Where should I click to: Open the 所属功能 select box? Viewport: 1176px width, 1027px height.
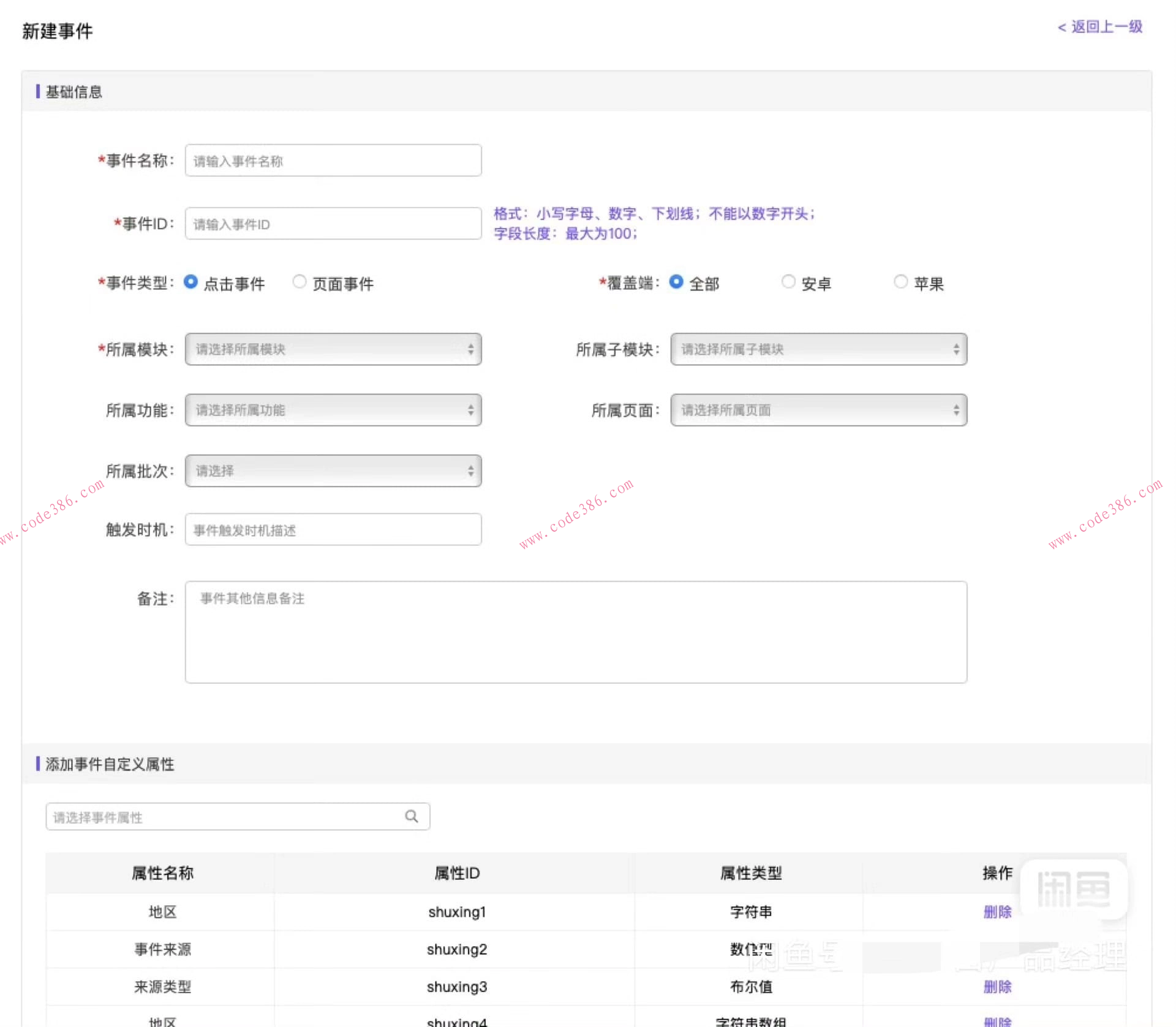tap(333, 410)
